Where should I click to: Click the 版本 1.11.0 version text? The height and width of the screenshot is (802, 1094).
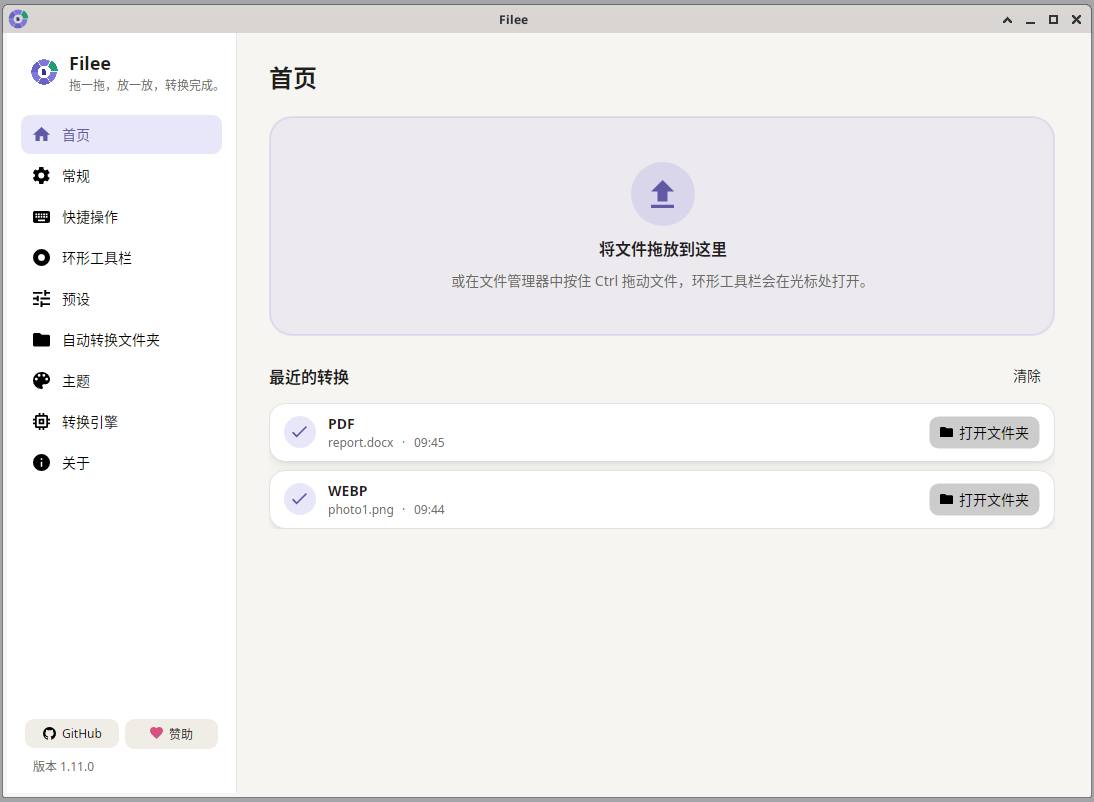[x=63, y=766]
